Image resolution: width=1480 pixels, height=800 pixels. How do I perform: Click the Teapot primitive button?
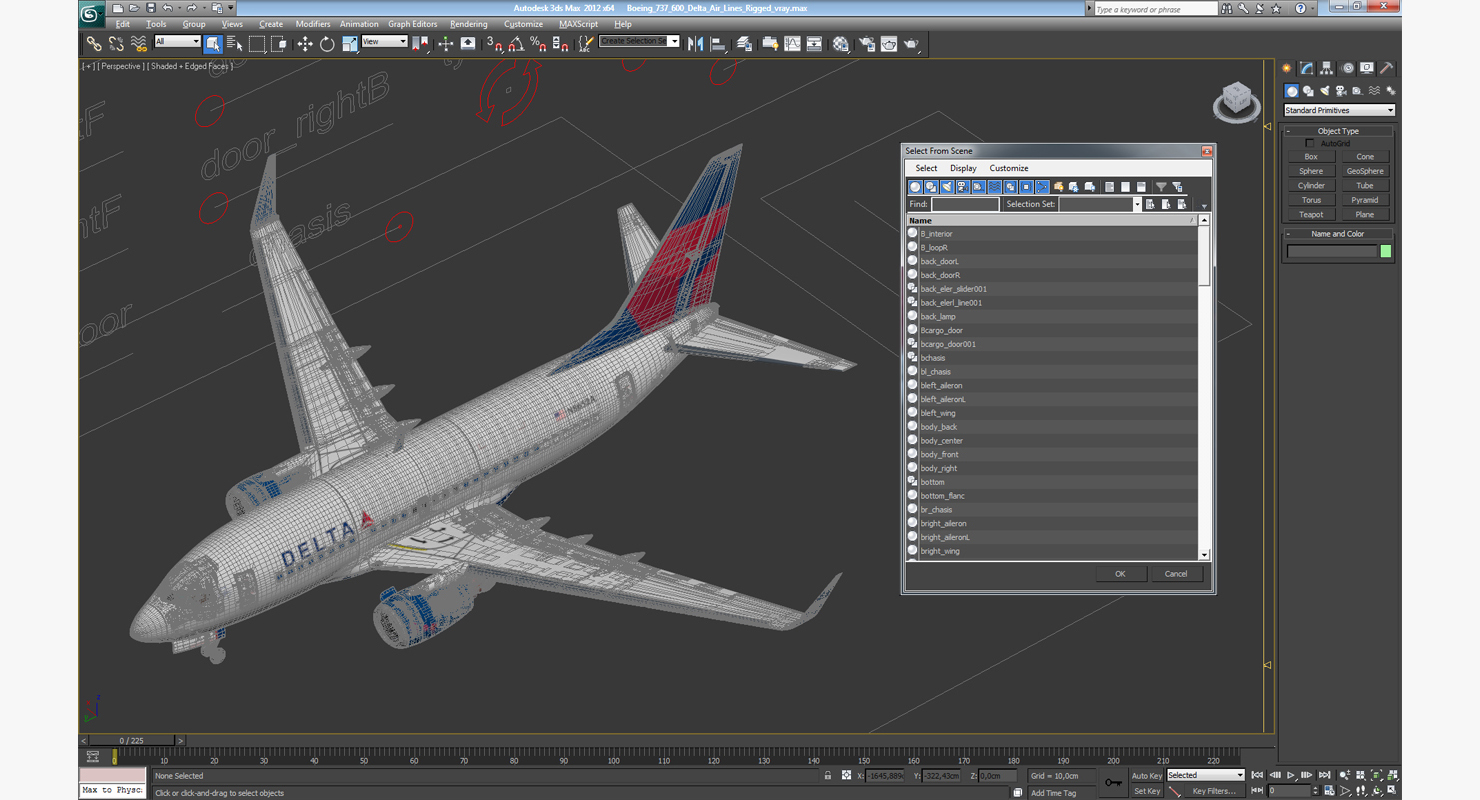[1311, 214]
